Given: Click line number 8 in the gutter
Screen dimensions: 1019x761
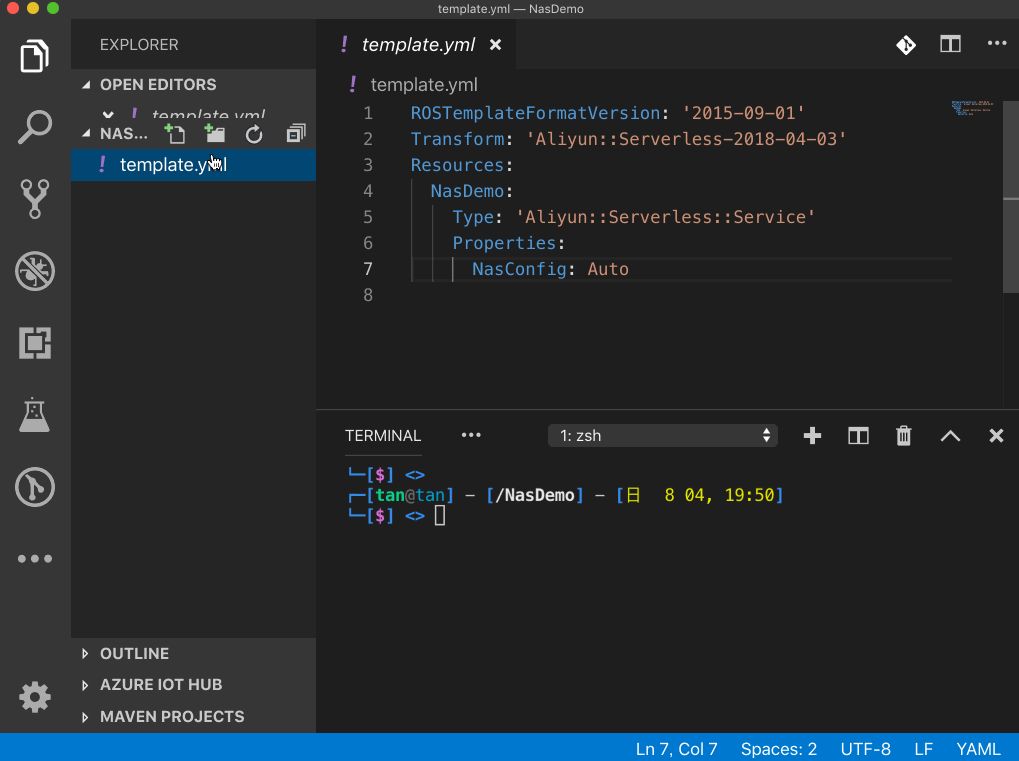Looking at the screenshot, I should [x=368, y=295].
